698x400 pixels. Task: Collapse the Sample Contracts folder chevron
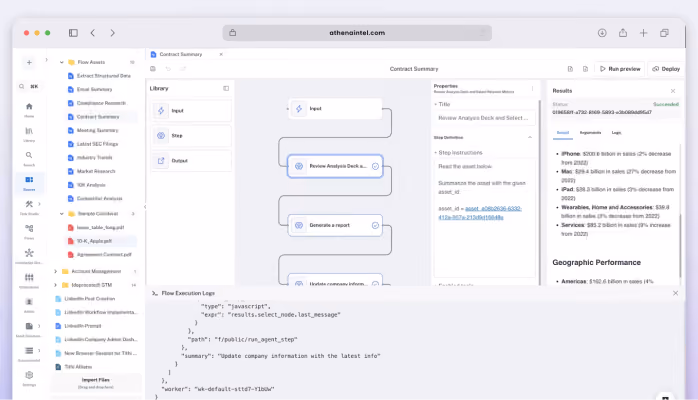pos(62,214)
